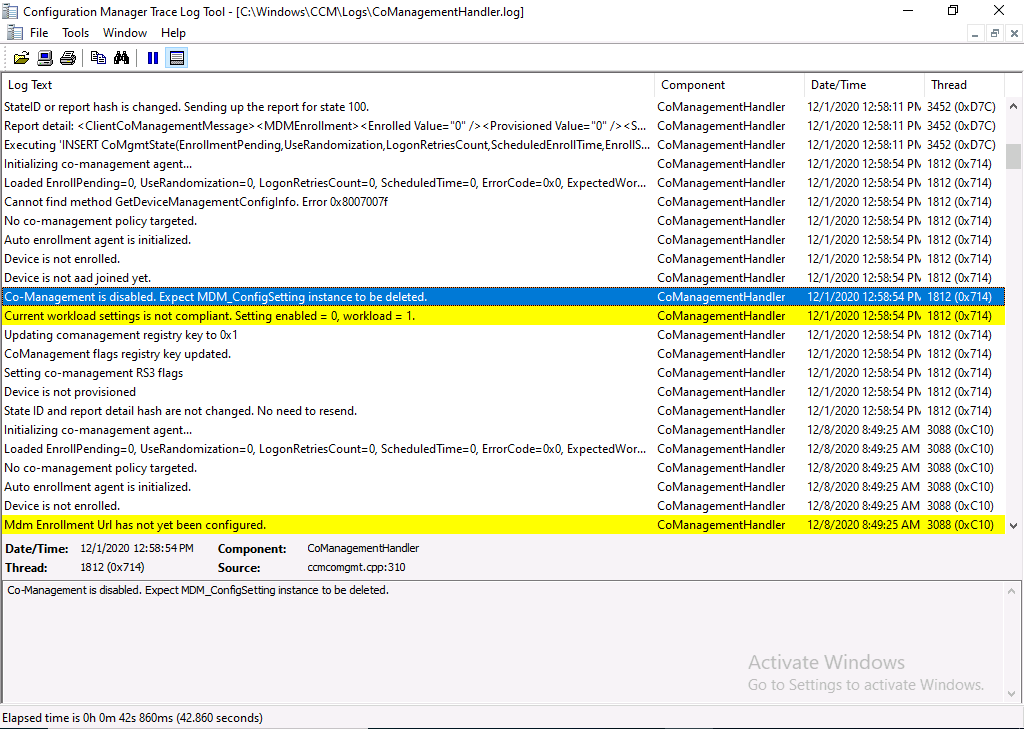Image resolution: width=1024 pixels, height=729 pixels.
Task: Click the Thread value '1812 (0x714)' in details
Action: (x=112, y=568)
